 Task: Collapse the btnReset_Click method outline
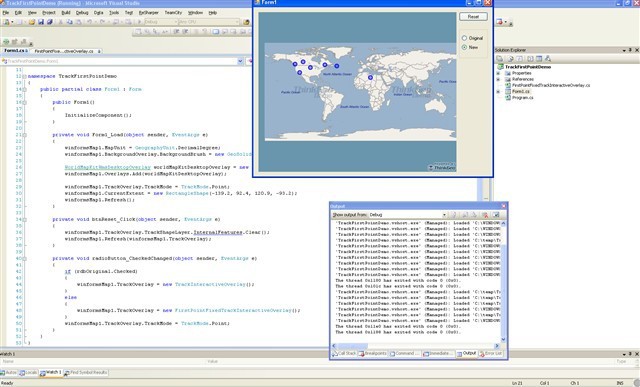click(x=24, y=220)
